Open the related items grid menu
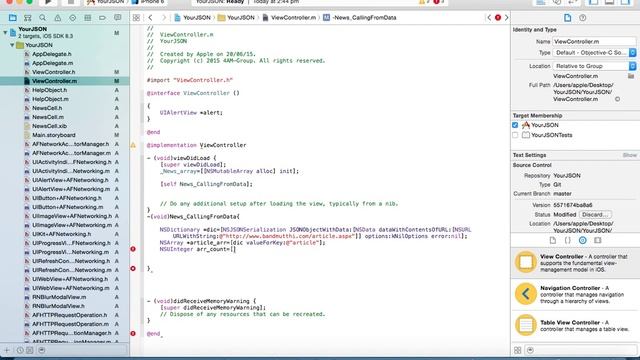Screen dimensions: 640x360 136,18
